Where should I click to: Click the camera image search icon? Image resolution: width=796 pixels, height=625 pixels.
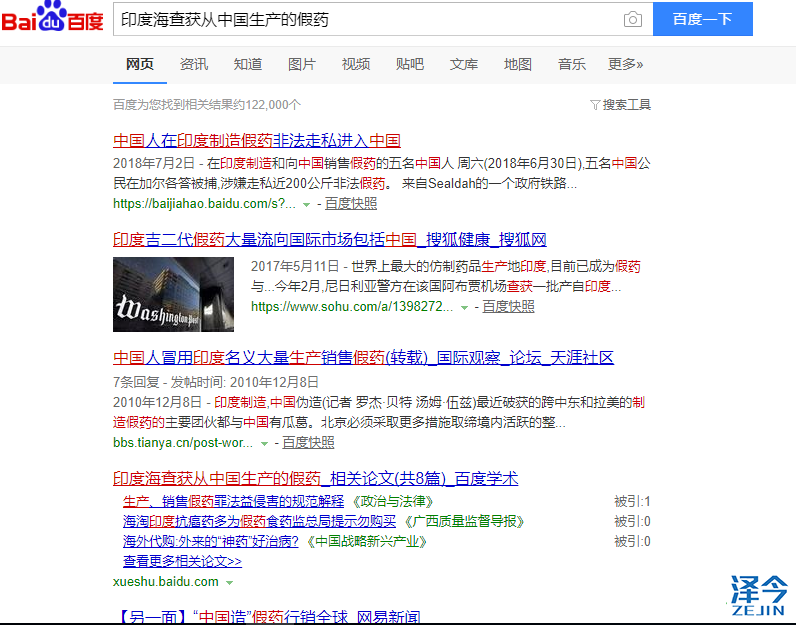click(632, 20)
